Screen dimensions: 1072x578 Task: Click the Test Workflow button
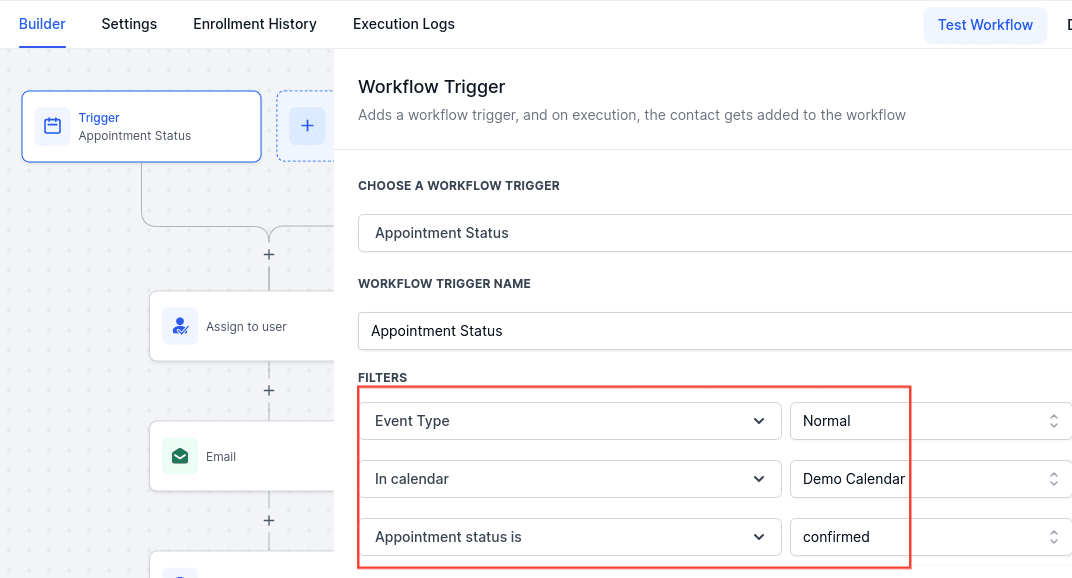(x=984, y=25)
